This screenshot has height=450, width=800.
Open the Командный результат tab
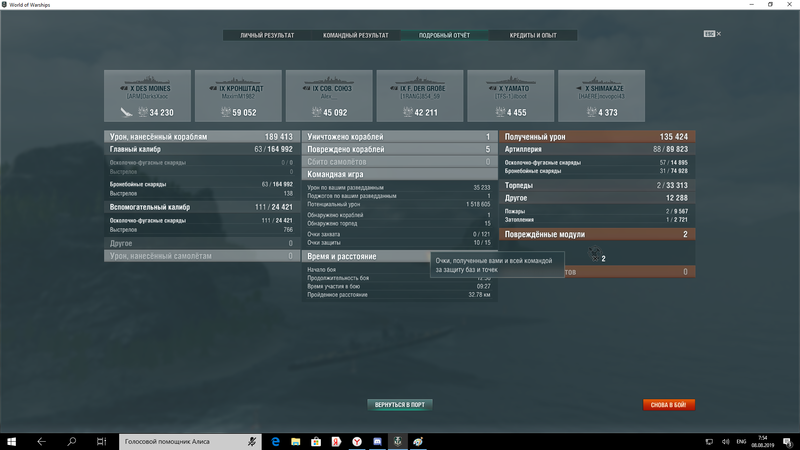(356, 35)
